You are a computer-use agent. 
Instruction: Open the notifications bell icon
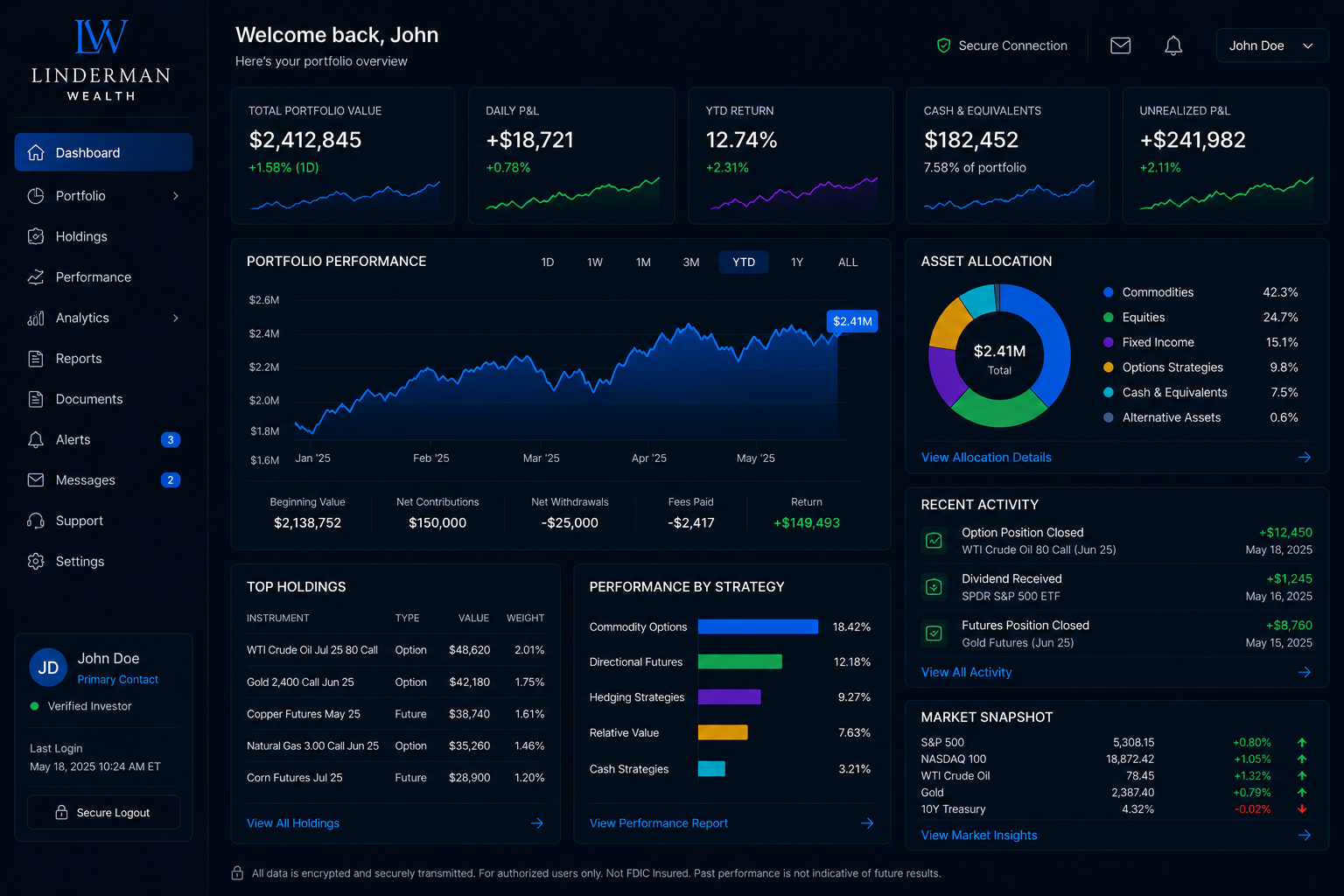pos(1173,45)
